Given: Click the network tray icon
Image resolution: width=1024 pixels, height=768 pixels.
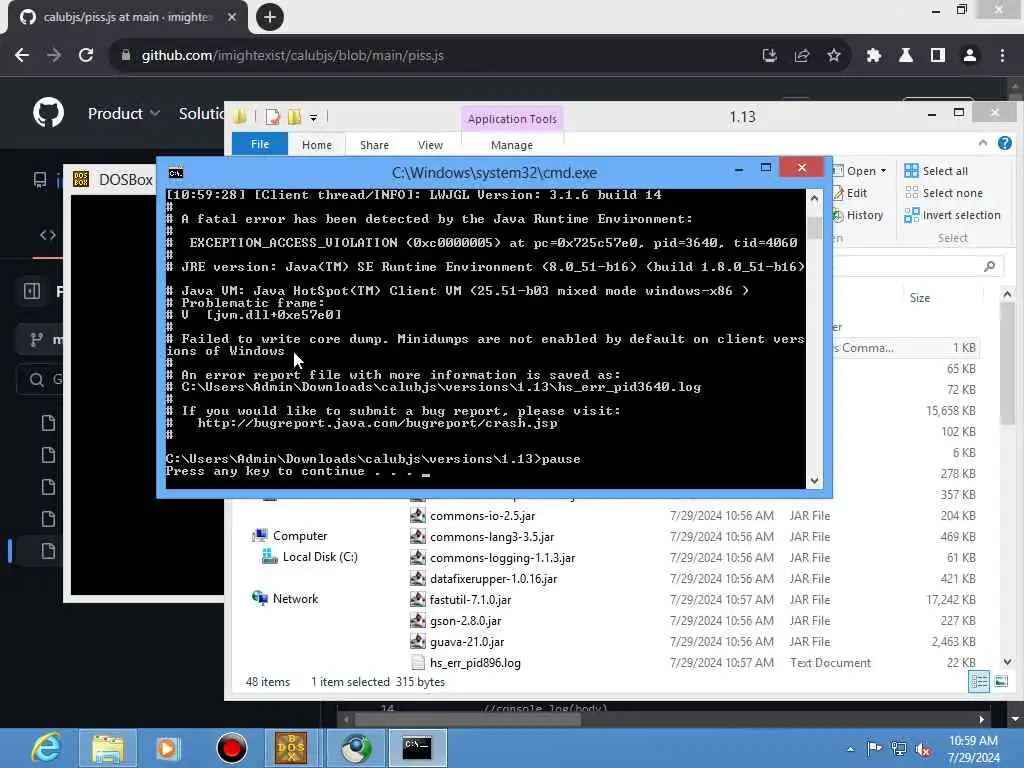Looking at the screenshot, I should [x=899, y=749].
